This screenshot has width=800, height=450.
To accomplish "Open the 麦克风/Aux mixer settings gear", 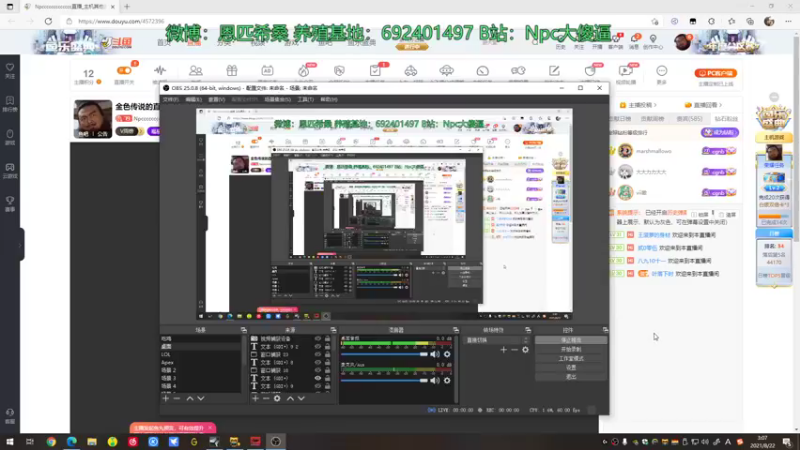I will (447, 381).
